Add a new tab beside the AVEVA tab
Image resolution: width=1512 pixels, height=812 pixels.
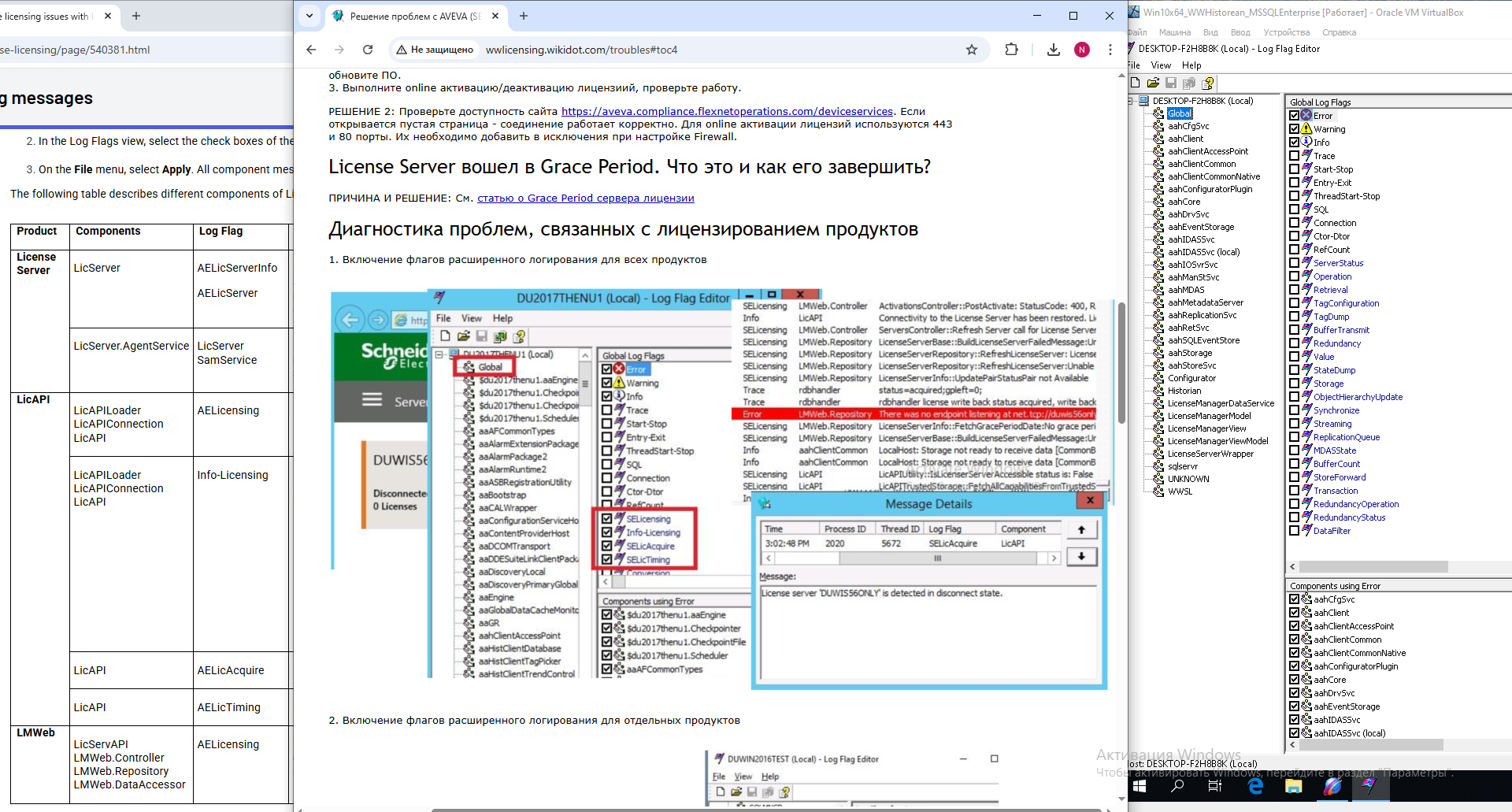524,16
